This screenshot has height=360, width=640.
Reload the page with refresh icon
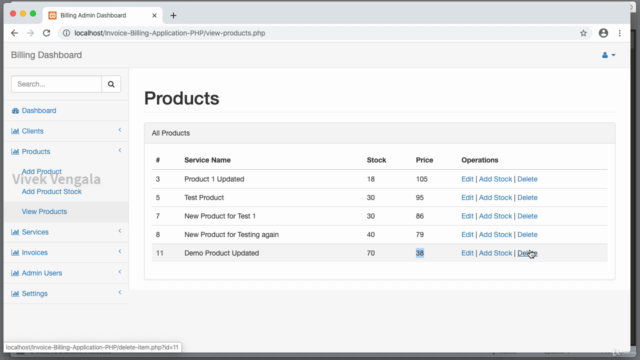coord(47,33)
